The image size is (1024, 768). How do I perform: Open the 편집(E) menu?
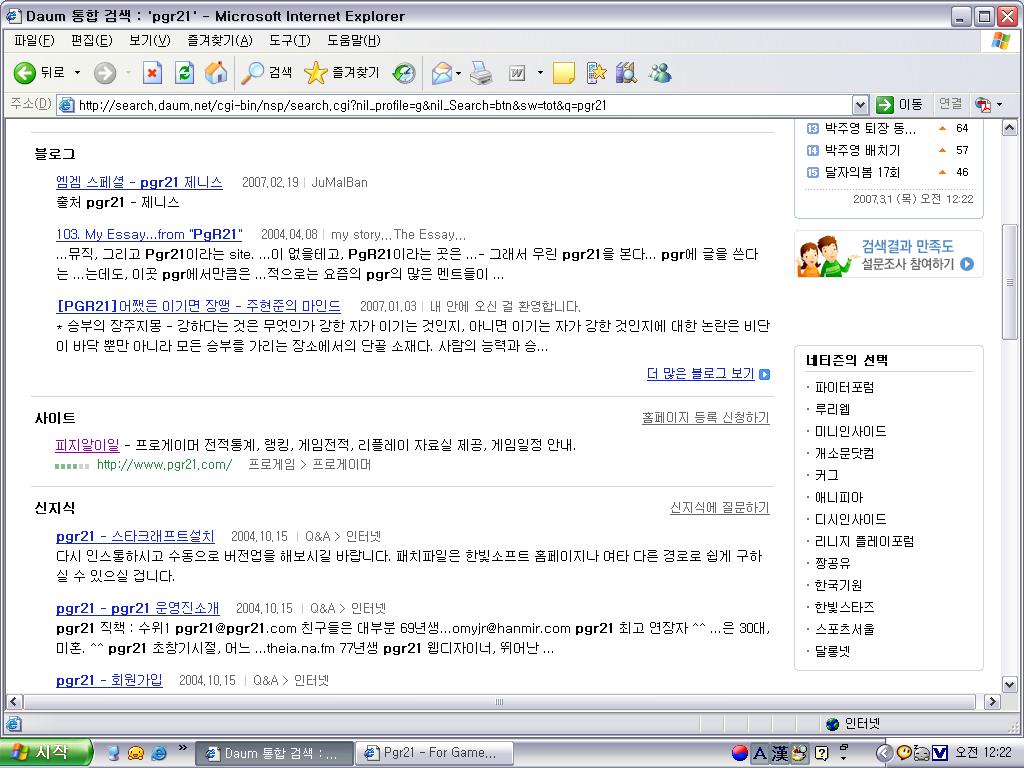(91, 40)
